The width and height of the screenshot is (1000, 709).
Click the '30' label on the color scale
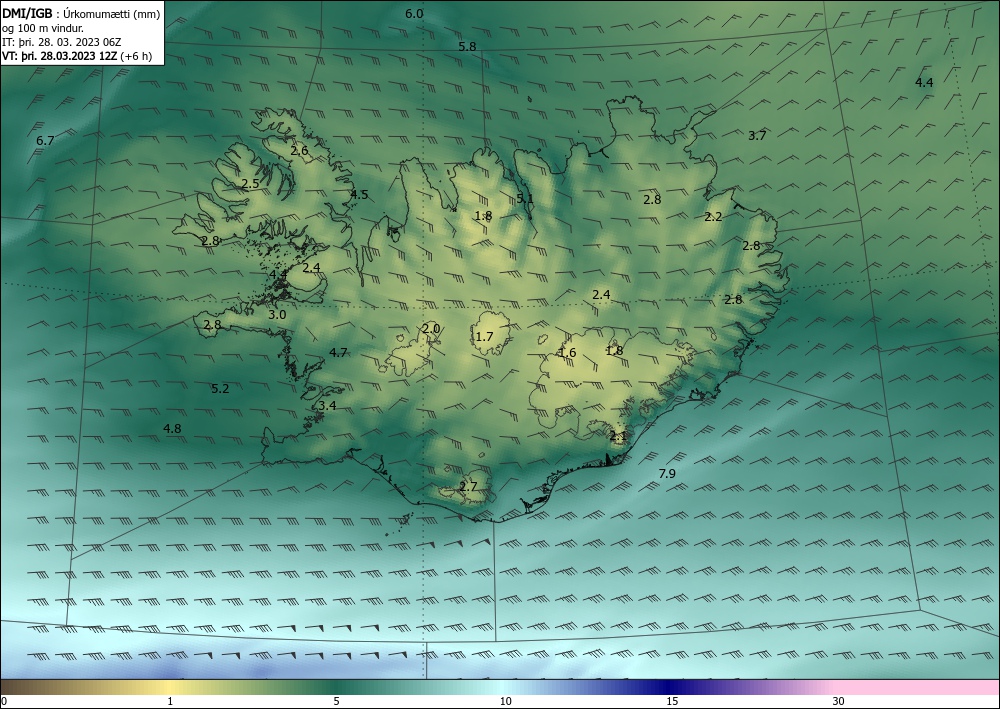[838, 701]
